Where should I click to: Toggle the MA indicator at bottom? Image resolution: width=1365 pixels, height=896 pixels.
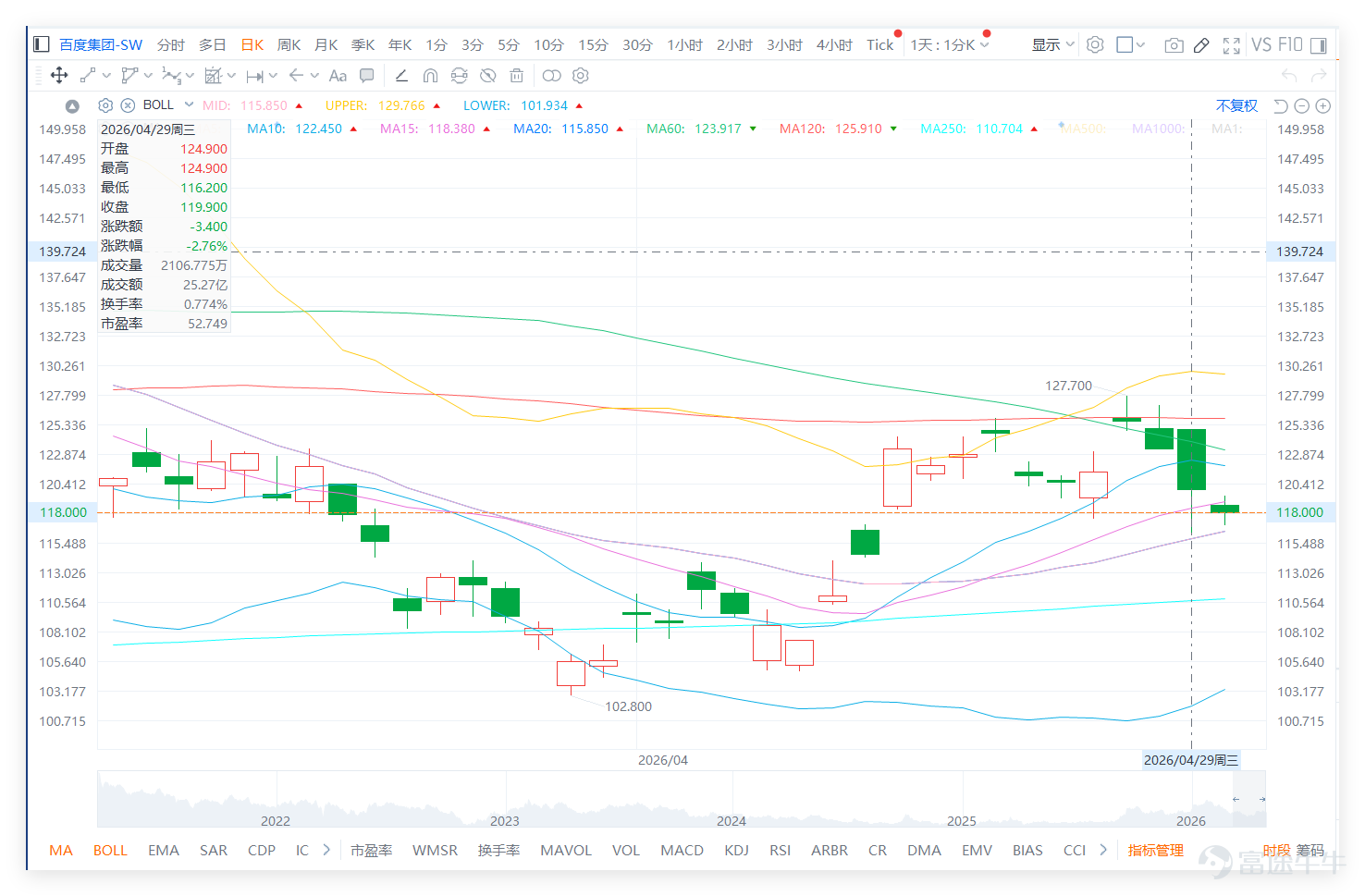(x=61, y=850)
